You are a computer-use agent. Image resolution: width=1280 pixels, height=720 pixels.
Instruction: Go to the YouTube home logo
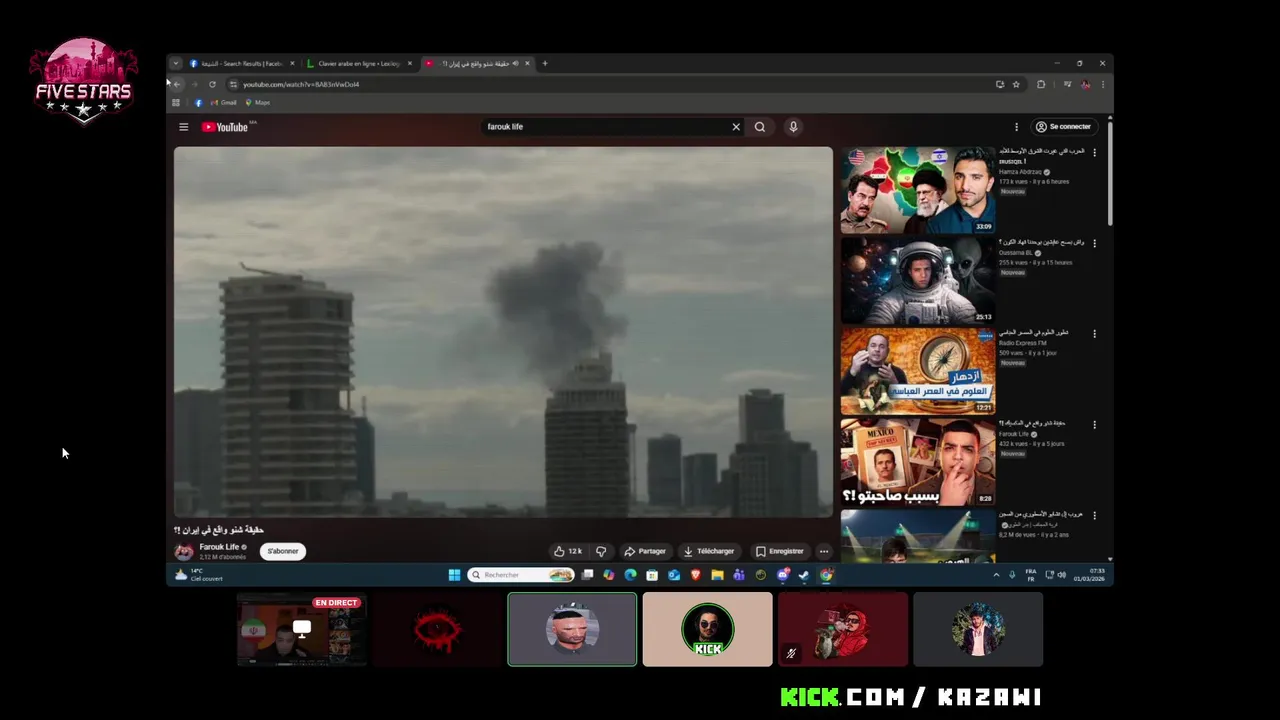[x=225, y=127]
